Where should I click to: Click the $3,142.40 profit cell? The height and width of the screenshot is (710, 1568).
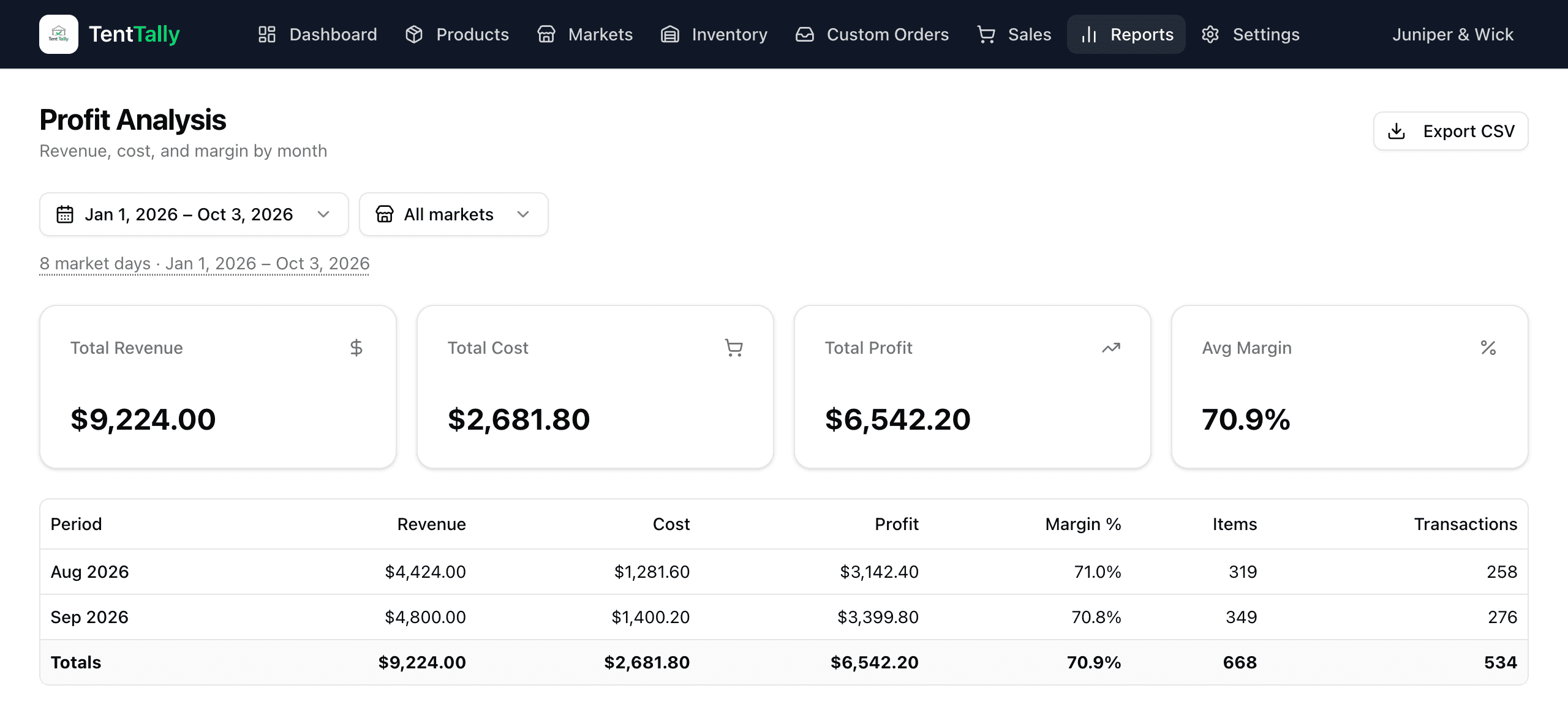(880, 572)
